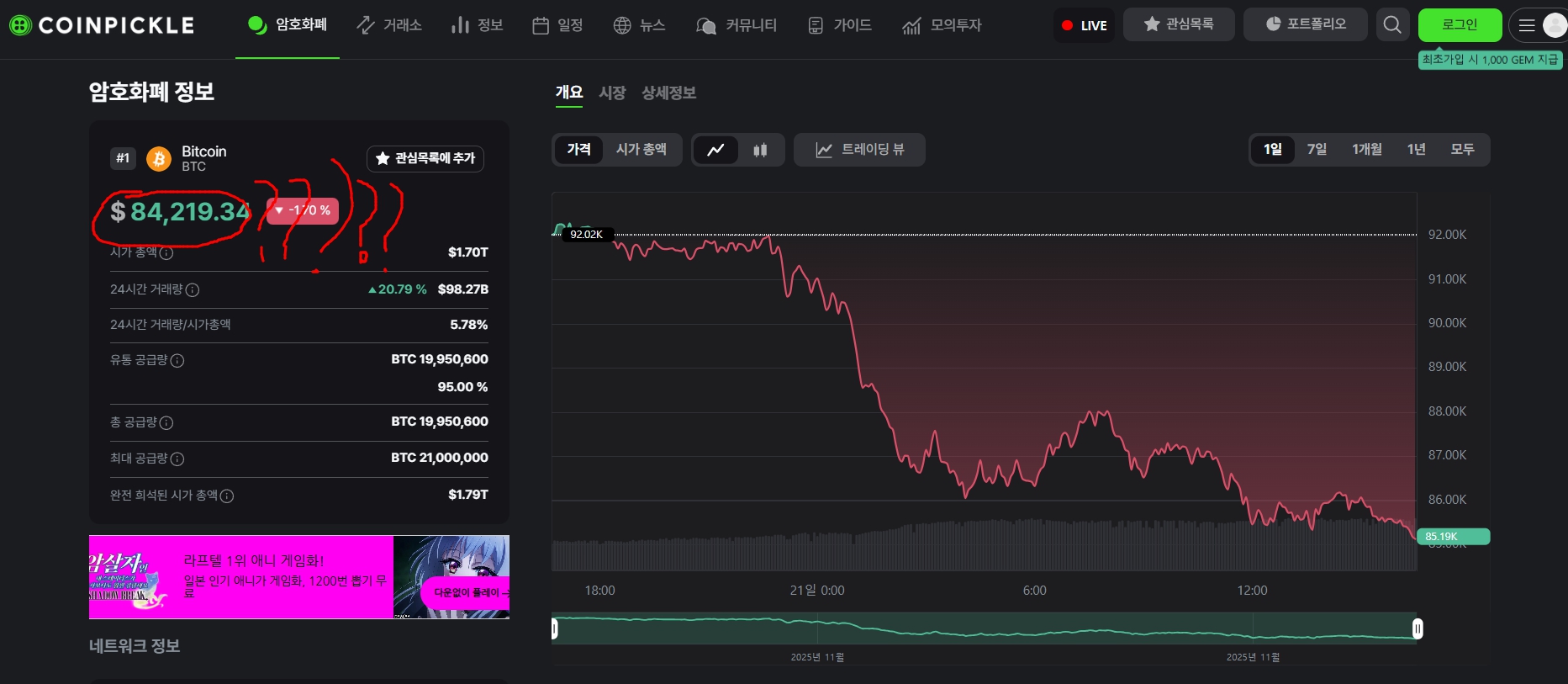The image size is (1568, 684).
Task: Show info for 완전 희석된 시가 총액
Action: pyautogui.click(x=227, y=496)
